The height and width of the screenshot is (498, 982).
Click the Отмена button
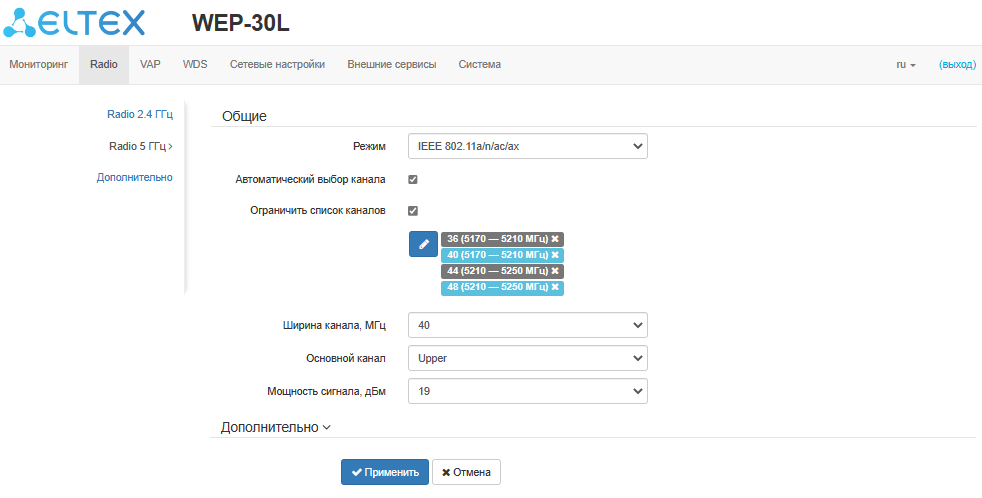(466, 472)
